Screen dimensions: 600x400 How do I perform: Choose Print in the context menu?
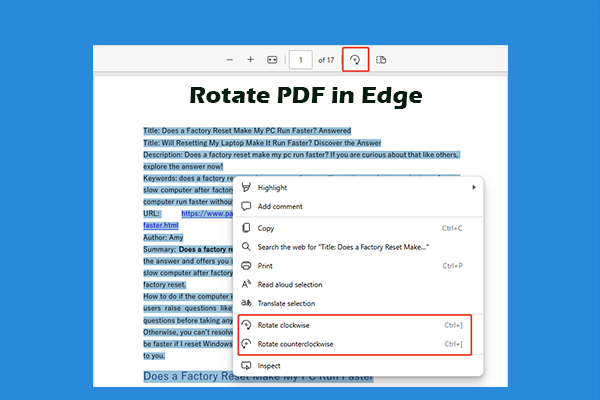pos(358,266)
